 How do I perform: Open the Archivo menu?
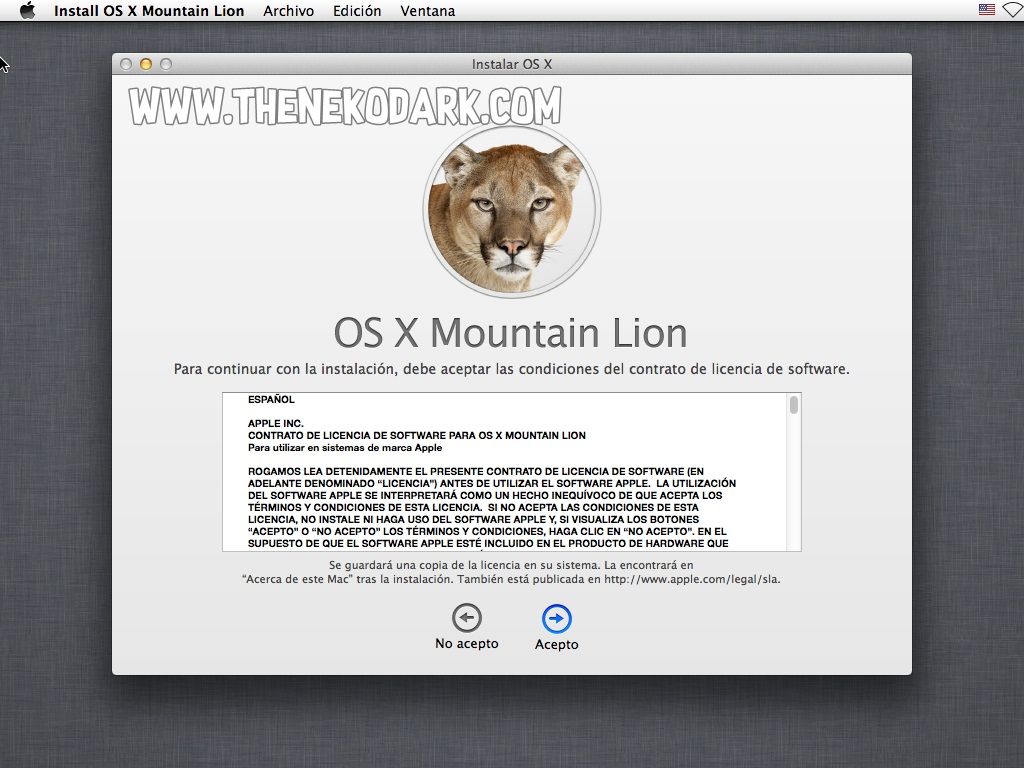pyautogui.click(x=289, y=10)
